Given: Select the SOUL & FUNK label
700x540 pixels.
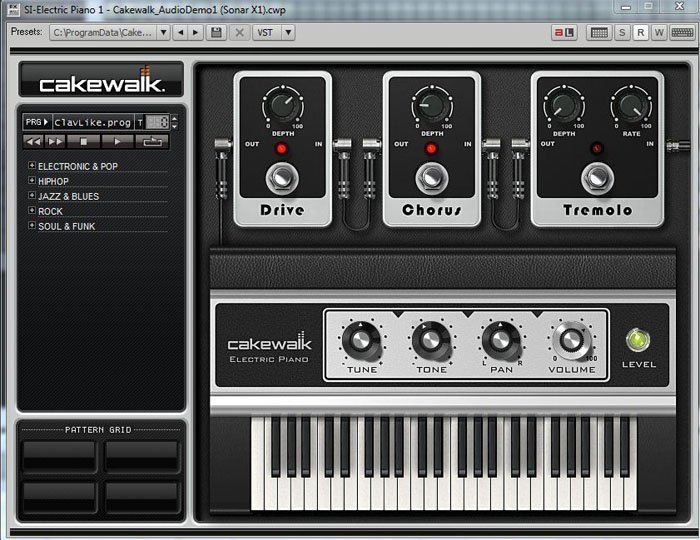Looking at the screenshot, I should click(x=67, y=226).
